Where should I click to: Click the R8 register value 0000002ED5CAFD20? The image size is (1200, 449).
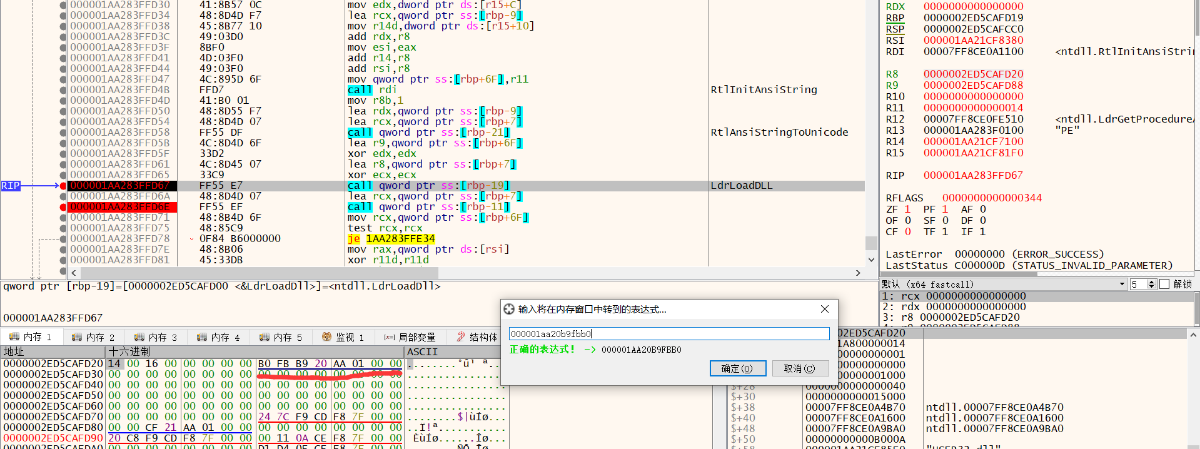[975, 74]
